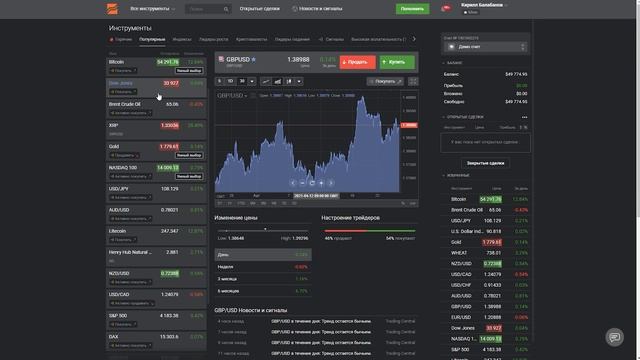Open chart timeframe dropdown arrow
Screen dimensions: 640x360
tap(252, 82)
